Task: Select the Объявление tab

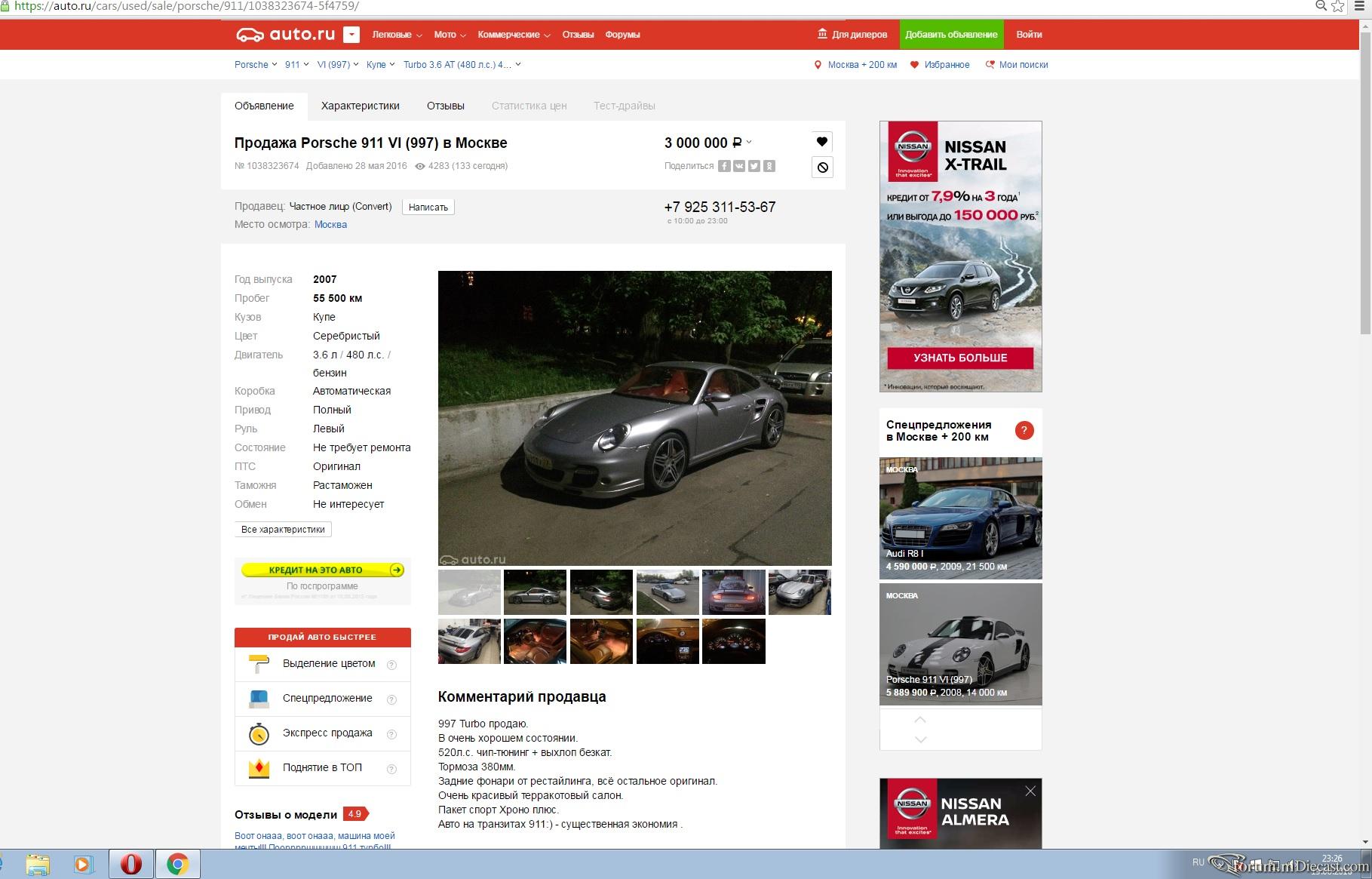Action: [264, 106]
